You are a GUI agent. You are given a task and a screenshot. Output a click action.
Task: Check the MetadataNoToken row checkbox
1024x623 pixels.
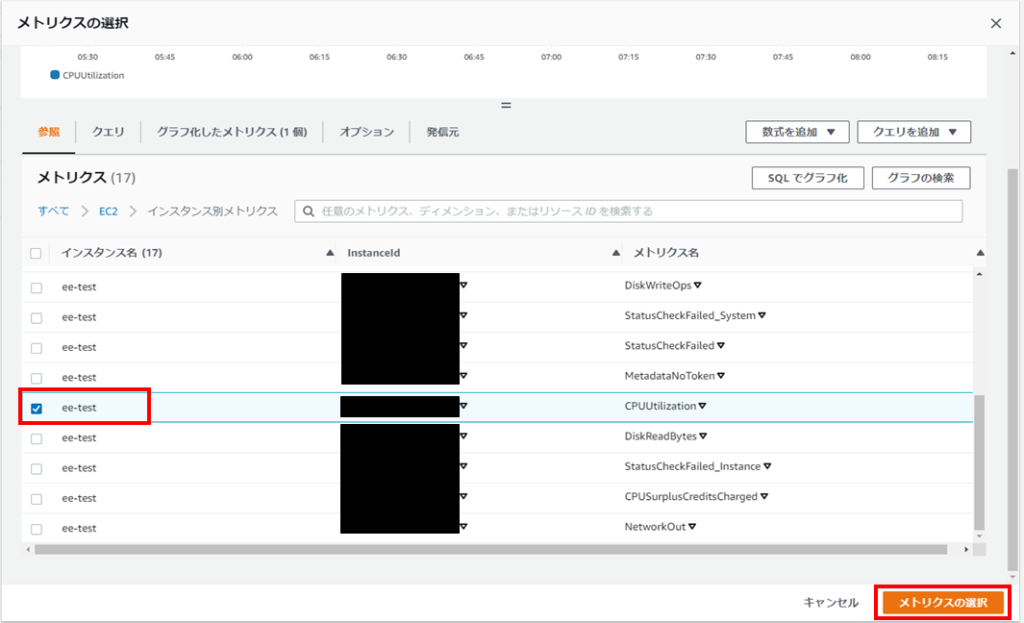coord(37,378)
